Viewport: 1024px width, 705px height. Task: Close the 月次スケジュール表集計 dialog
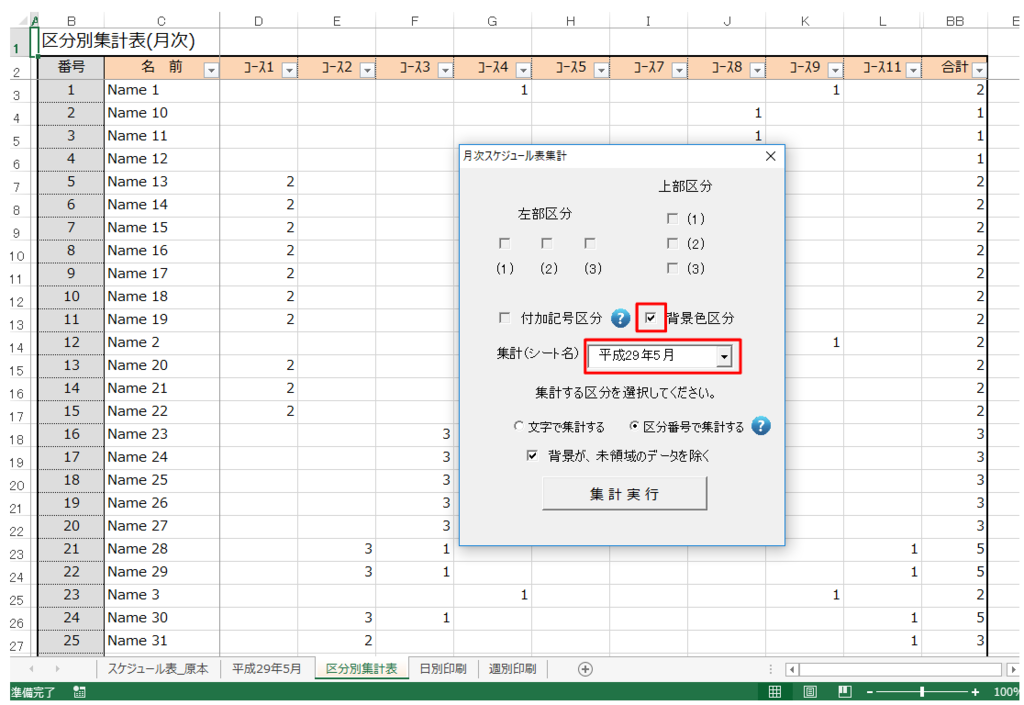(x=770, y=156)
